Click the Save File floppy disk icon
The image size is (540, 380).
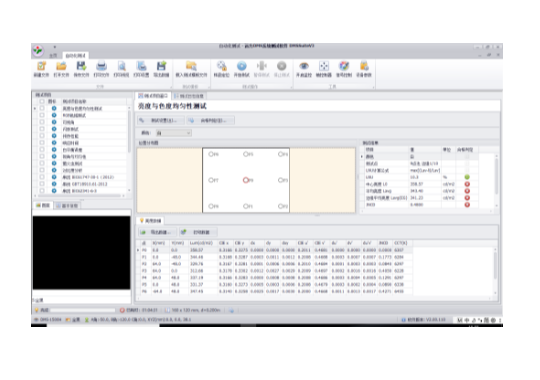click(81, 66)
